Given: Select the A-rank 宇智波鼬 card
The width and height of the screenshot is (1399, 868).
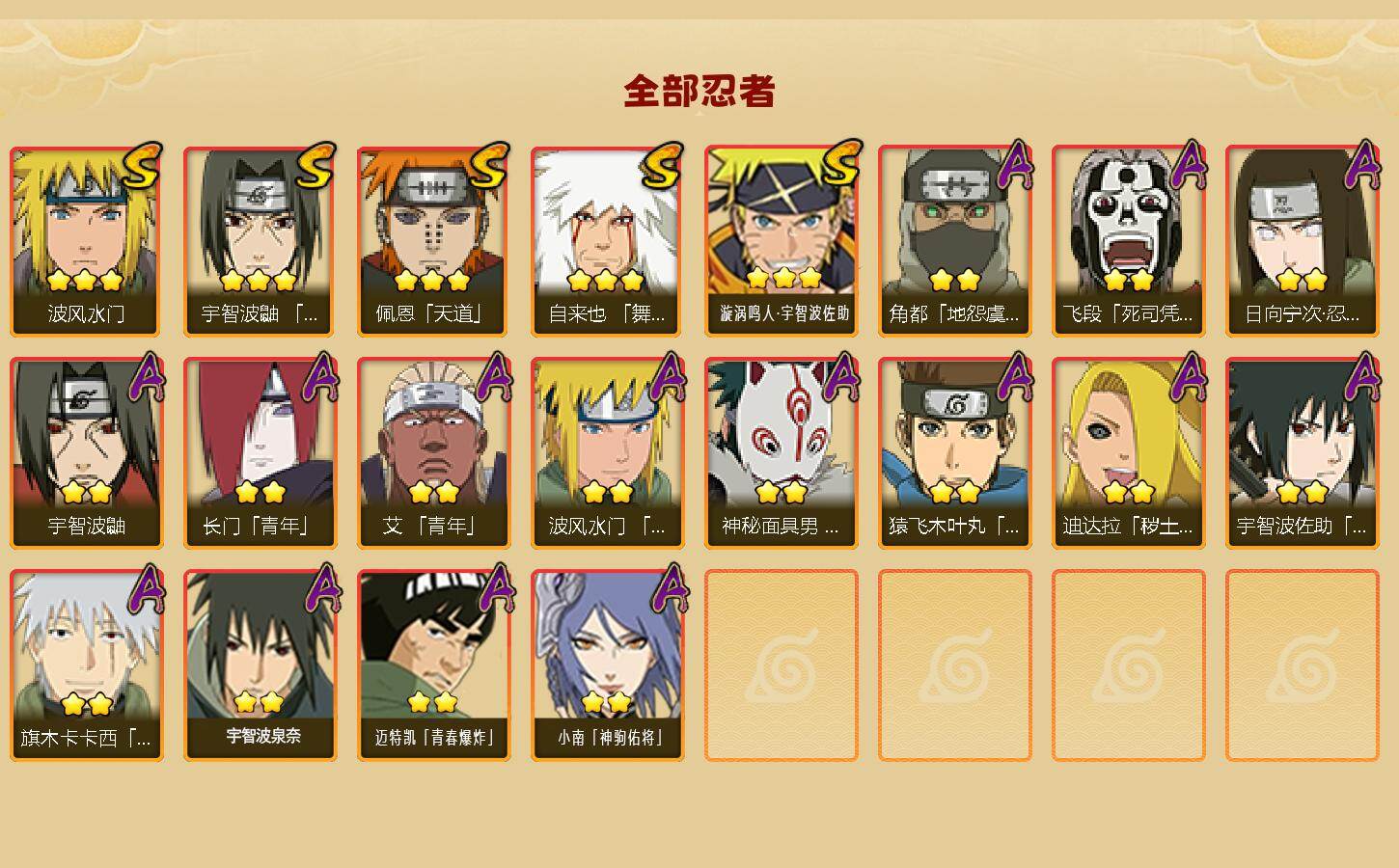Looking at the screenshot, I should point(86,453).
